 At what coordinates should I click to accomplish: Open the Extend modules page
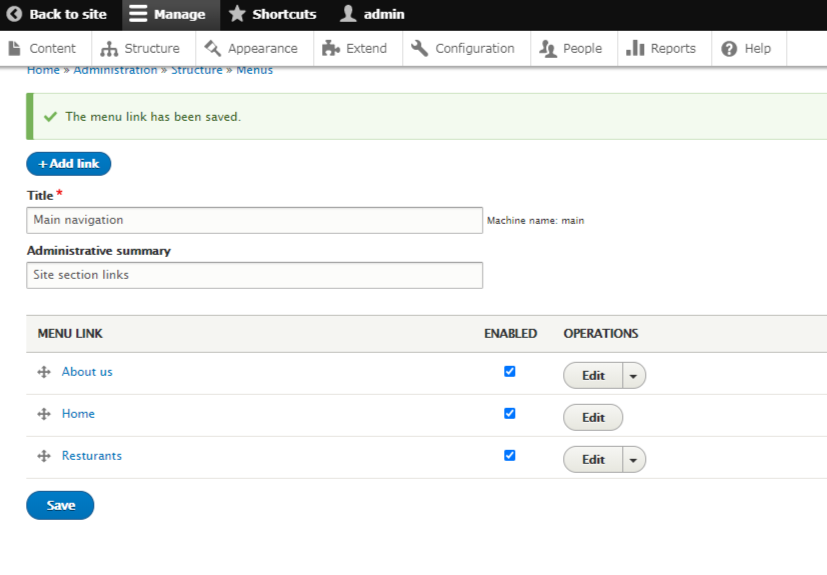(x=355, y=48)
